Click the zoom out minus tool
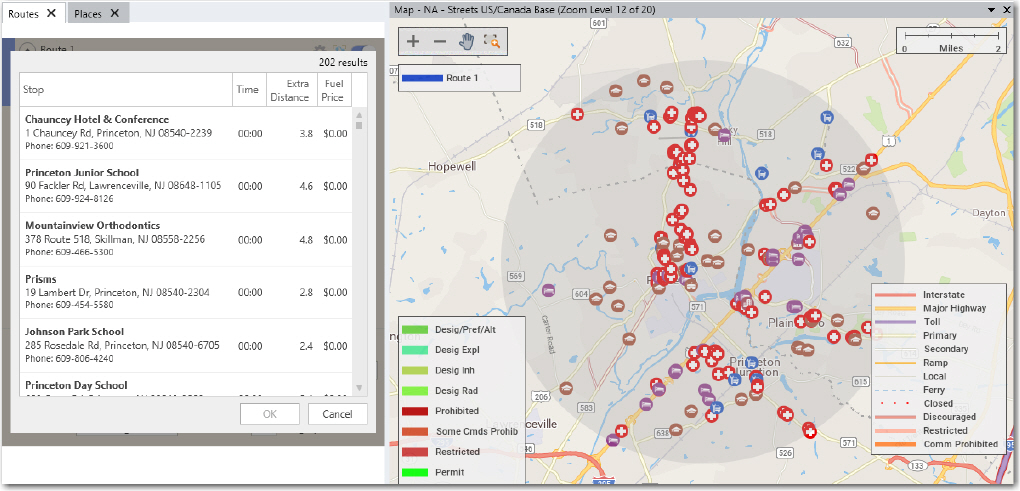 pyautogui.click(x=440, y=42)
